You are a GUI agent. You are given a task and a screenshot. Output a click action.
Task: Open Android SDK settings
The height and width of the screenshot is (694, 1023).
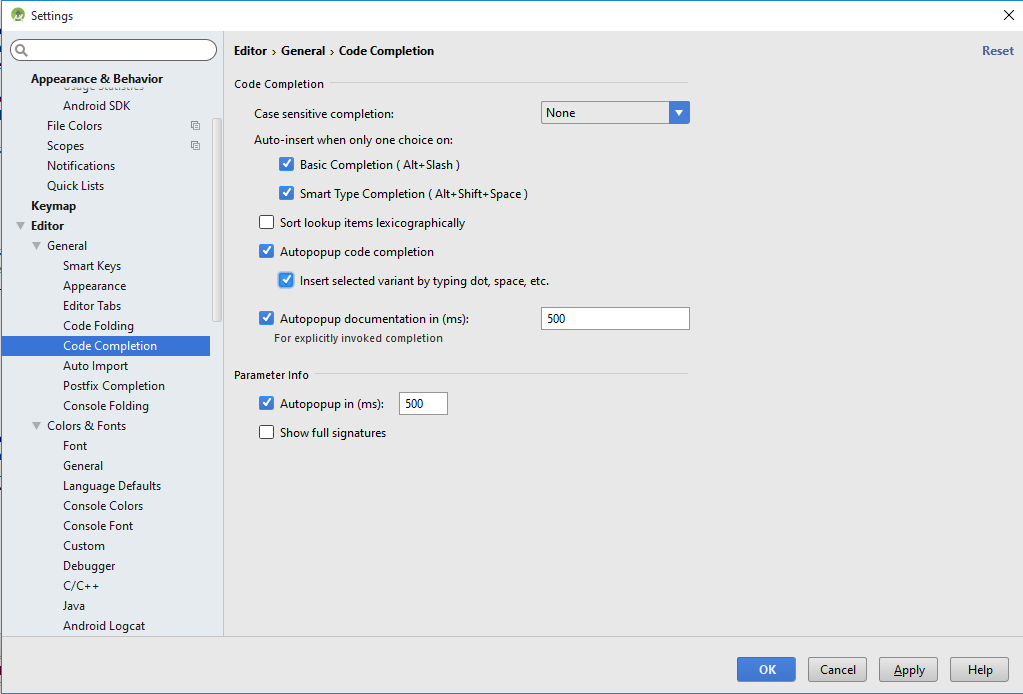tap(97, 106)
